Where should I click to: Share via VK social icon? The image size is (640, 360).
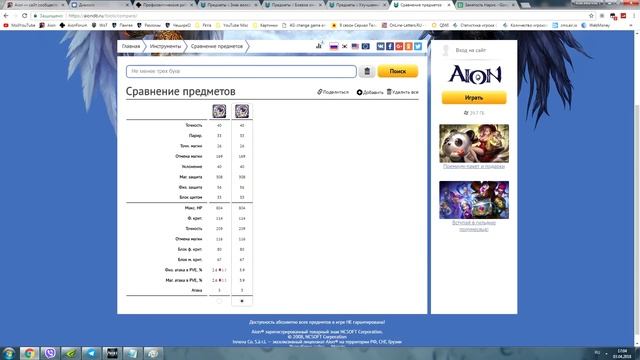coord(380,47)
